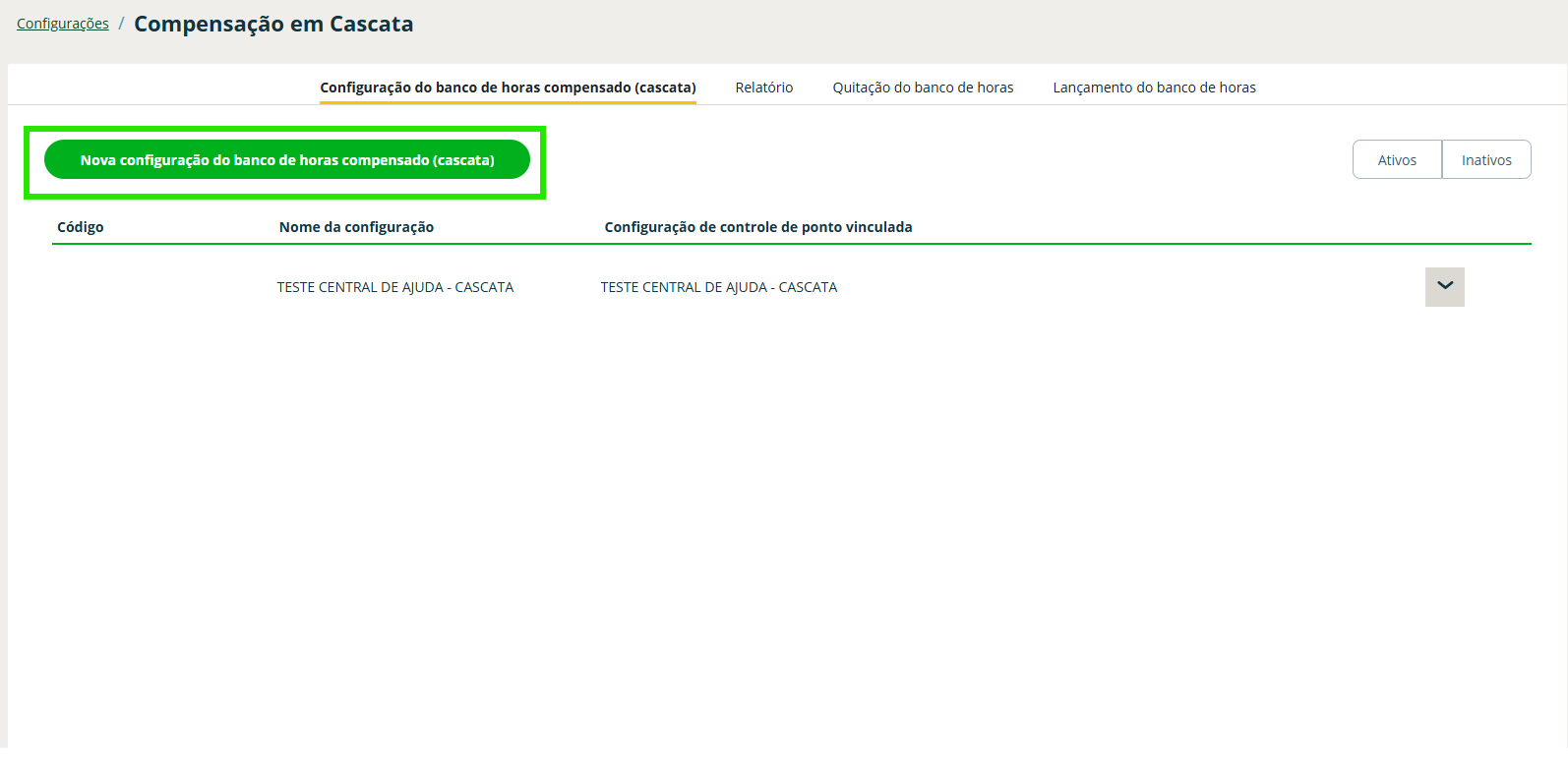1568x762 pixels.
Task: Click the Compensação em Cascata page title
Action: click(273, 25)
